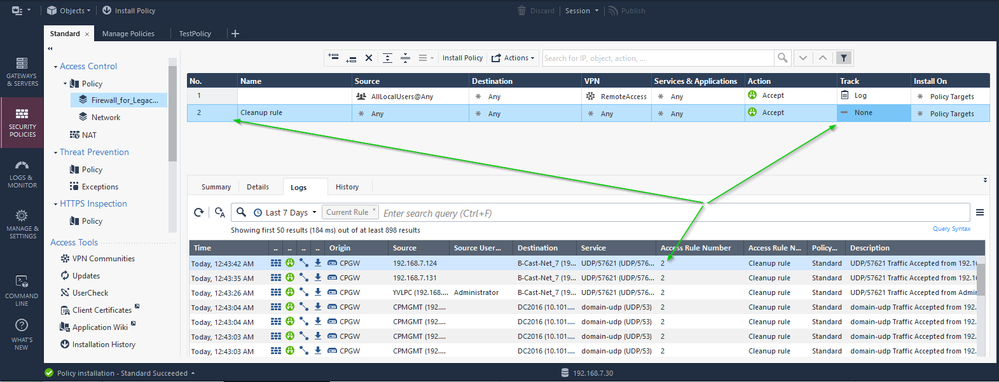Go to next search match arrow
Image resolution: width=999 pixels, height=382 pixels.
tap(803, 58)
